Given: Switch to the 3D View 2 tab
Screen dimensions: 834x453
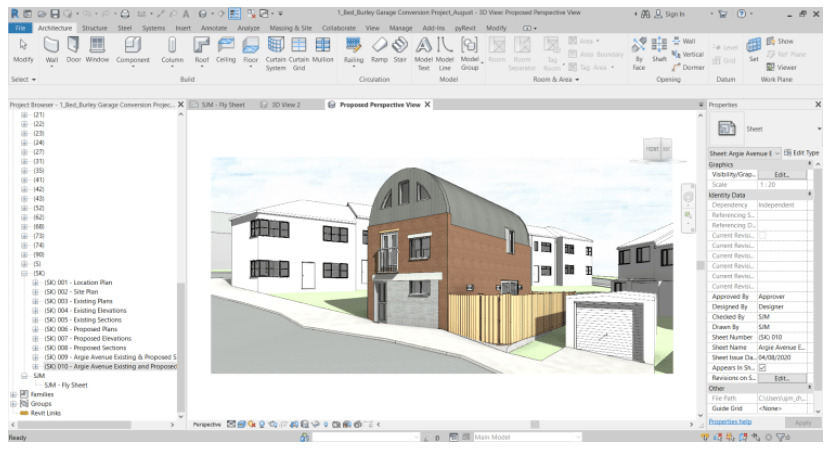Looking at the screenshot, I should (286, 105).
